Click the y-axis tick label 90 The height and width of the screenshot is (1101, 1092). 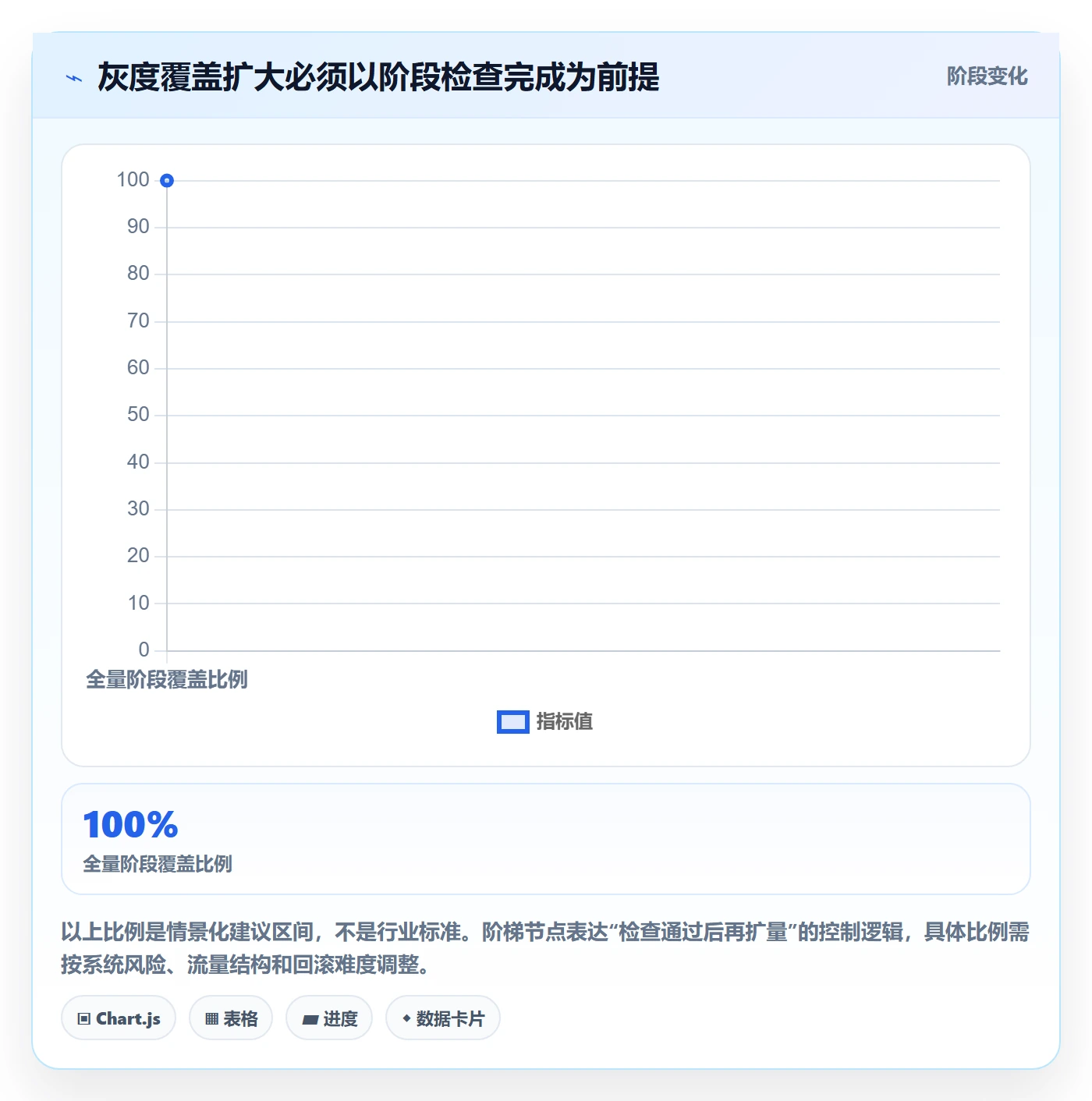[138, 227]
